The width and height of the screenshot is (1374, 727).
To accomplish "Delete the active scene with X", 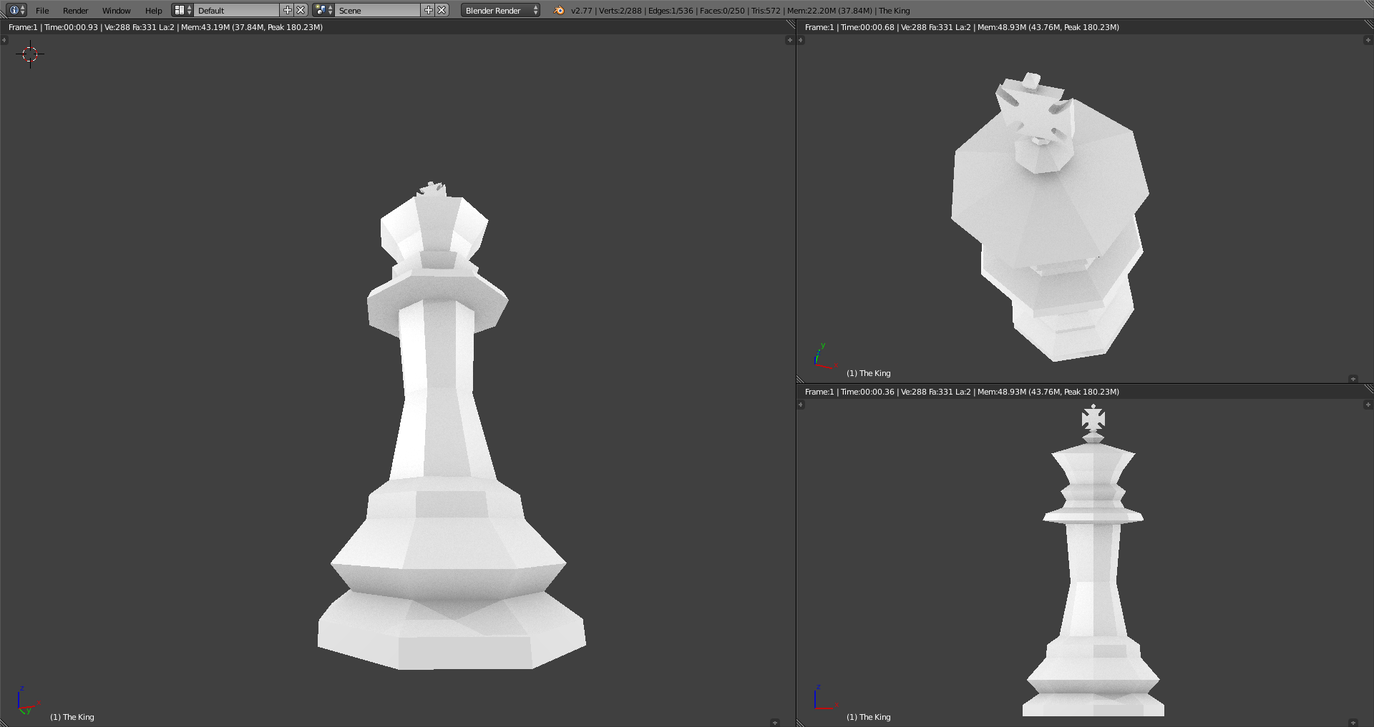I will (441, 10).
